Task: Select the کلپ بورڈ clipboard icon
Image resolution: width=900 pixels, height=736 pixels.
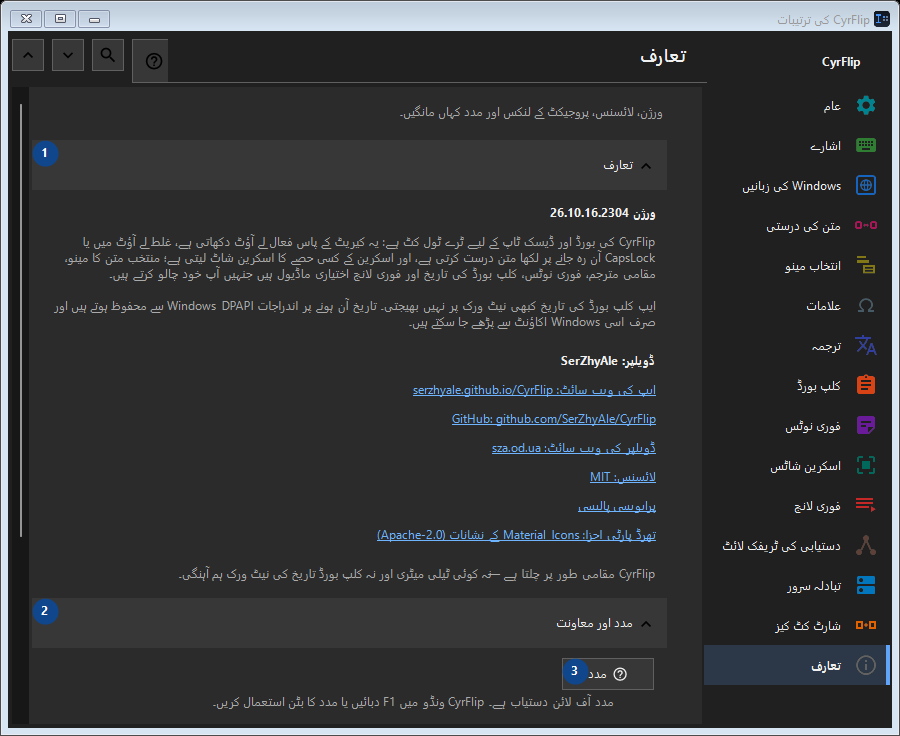Action: coord(866,385)
